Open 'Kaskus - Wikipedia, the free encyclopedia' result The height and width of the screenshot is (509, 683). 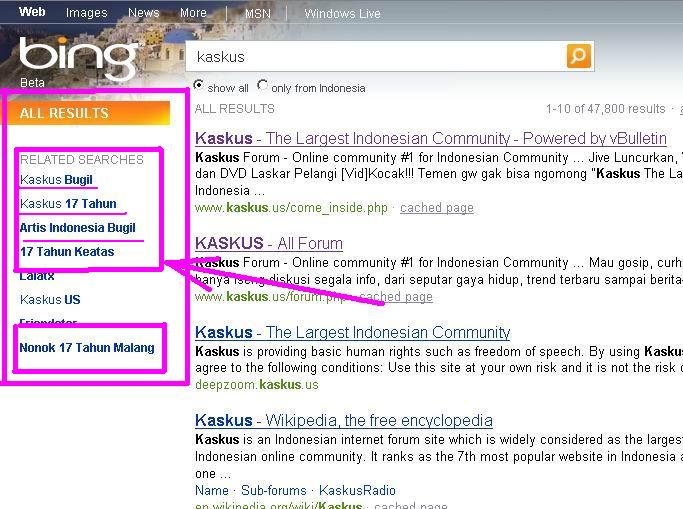[344, 421]
